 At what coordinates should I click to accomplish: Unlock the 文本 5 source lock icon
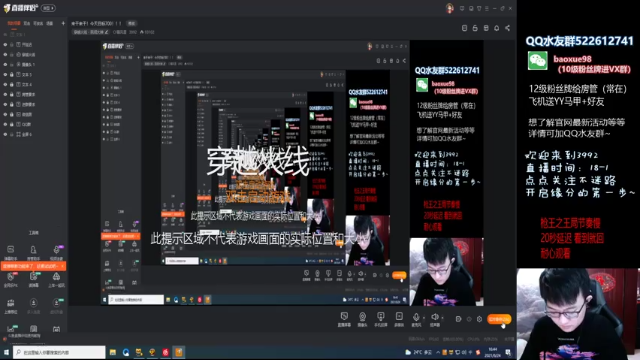(x=12, y=74)
